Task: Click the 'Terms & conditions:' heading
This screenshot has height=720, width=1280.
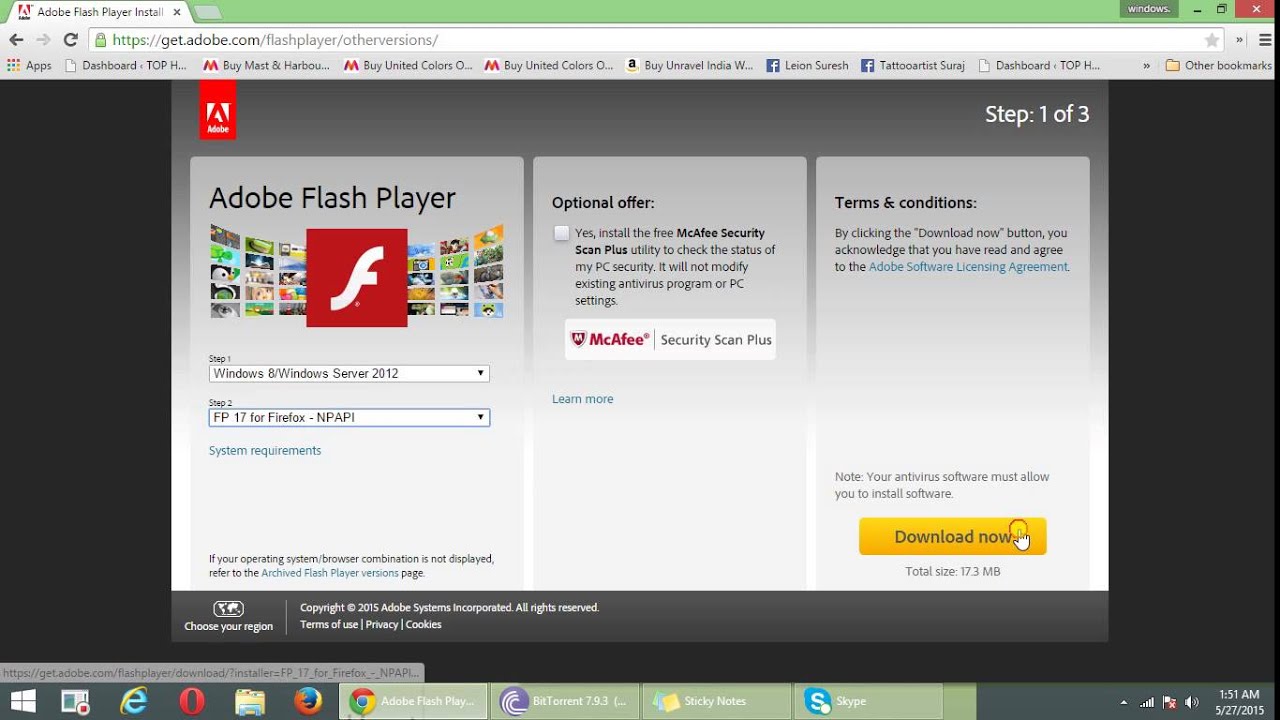Action: 906,203
